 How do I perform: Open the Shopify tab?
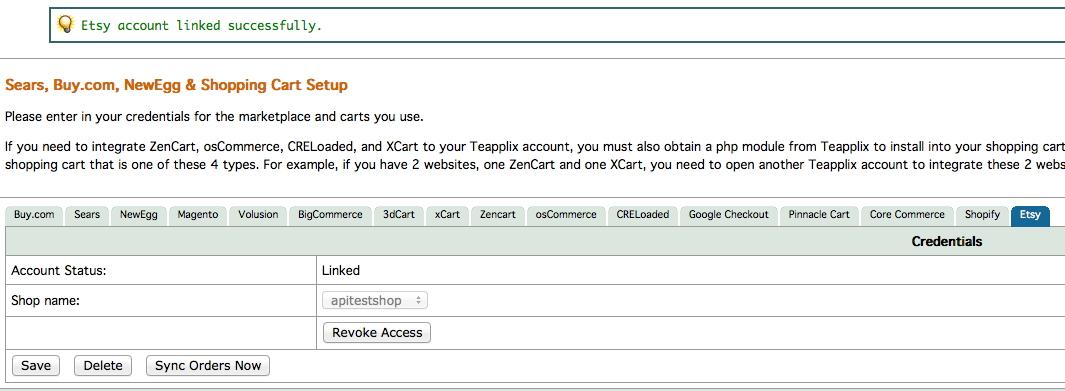pyautogui.click(x=982, y=215)
